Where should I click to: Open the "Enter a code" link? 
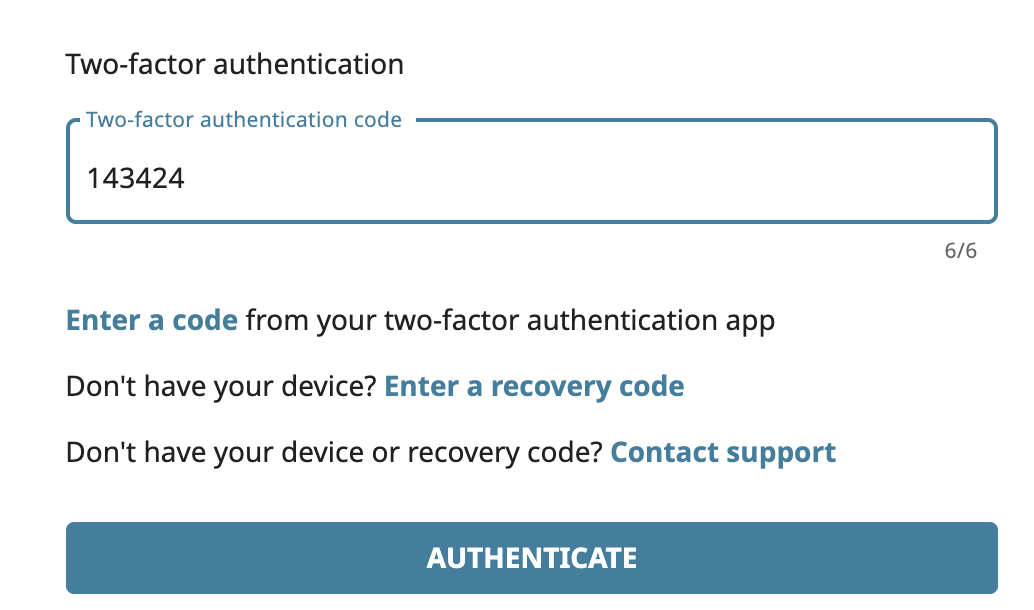click(151, 321)
